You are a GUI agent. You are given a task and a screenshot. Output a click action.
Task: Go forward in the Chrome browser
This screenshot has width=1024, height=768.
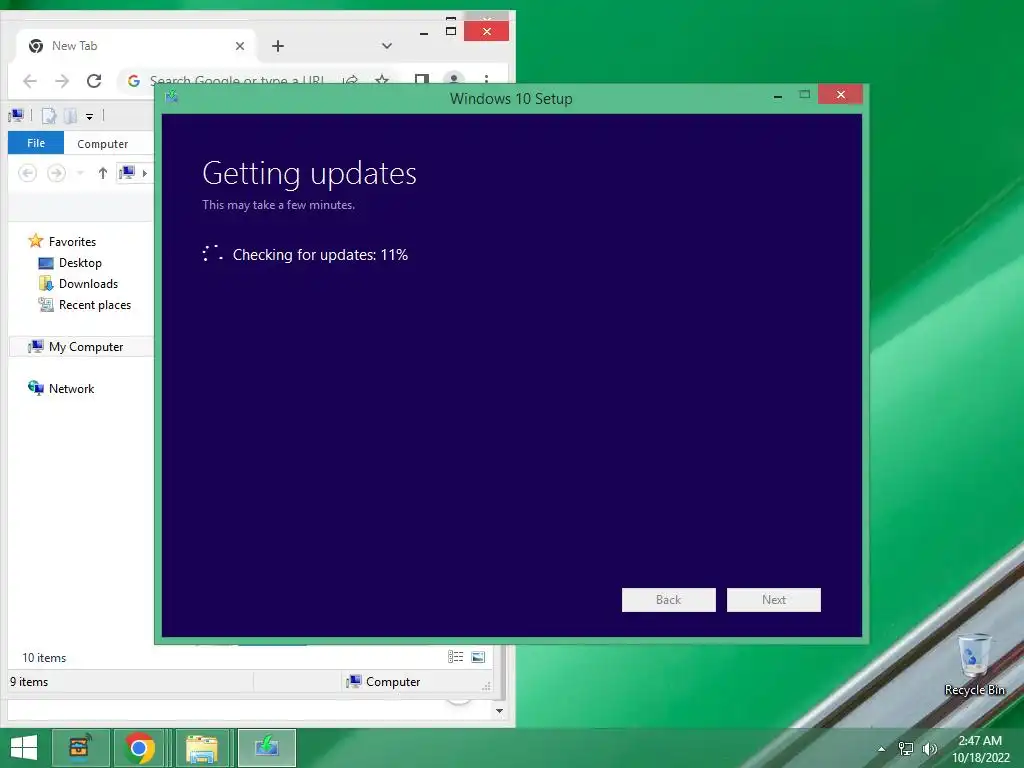click(62, 81)
